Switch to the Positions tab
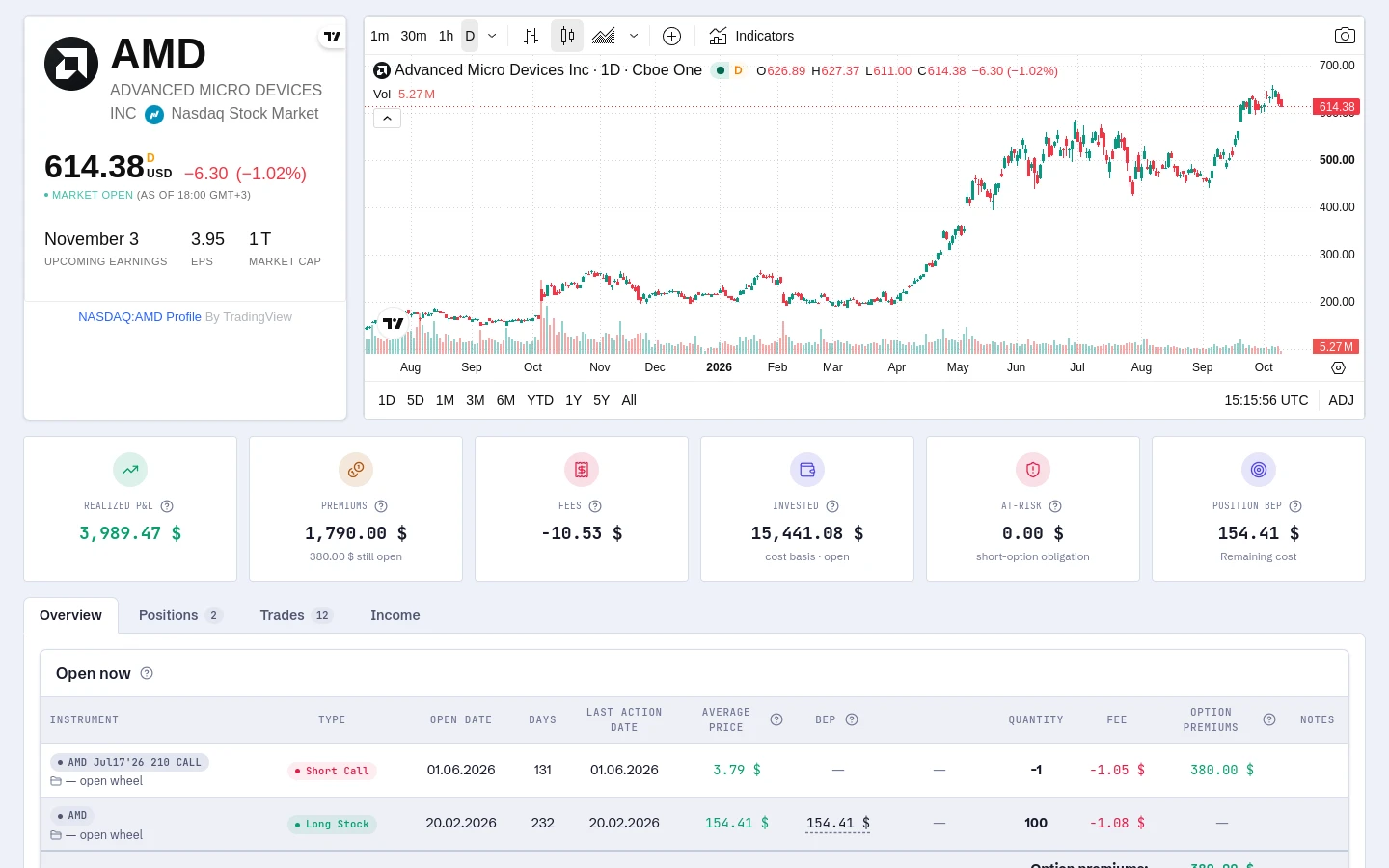This screenshot has height=868, width=1389. coord(180,615)
